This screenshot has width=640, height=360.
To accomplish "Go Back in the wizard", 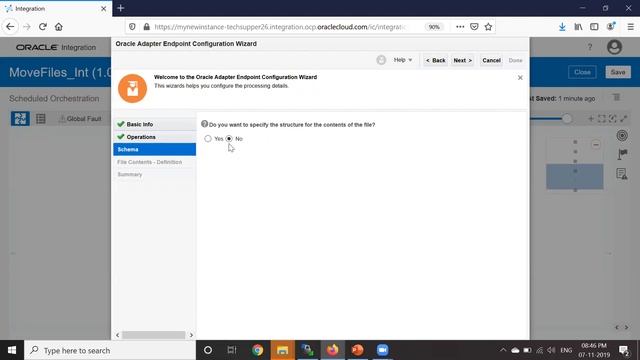I will (x=436, y=60).
